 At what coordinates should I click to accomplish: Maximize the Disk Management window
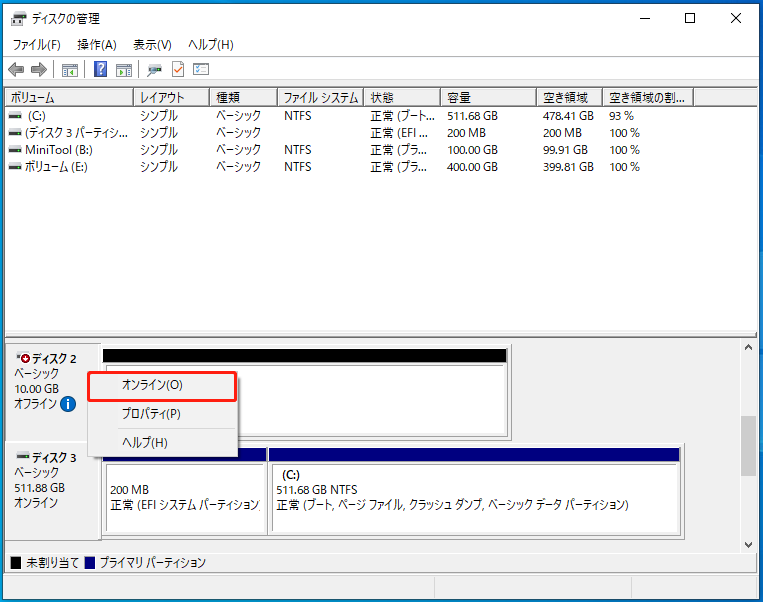pos(690,18)
